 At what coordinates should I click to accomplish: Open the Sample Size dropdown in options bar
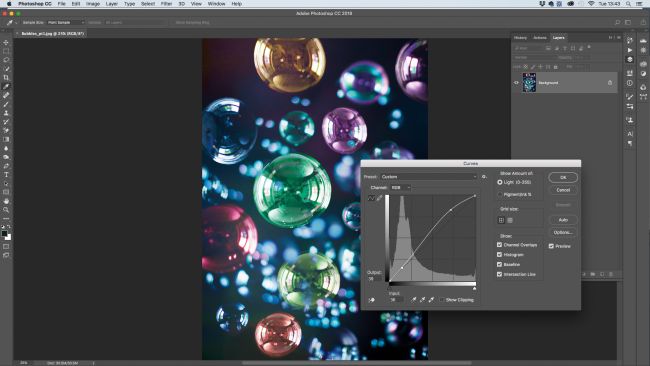(65, 22)
